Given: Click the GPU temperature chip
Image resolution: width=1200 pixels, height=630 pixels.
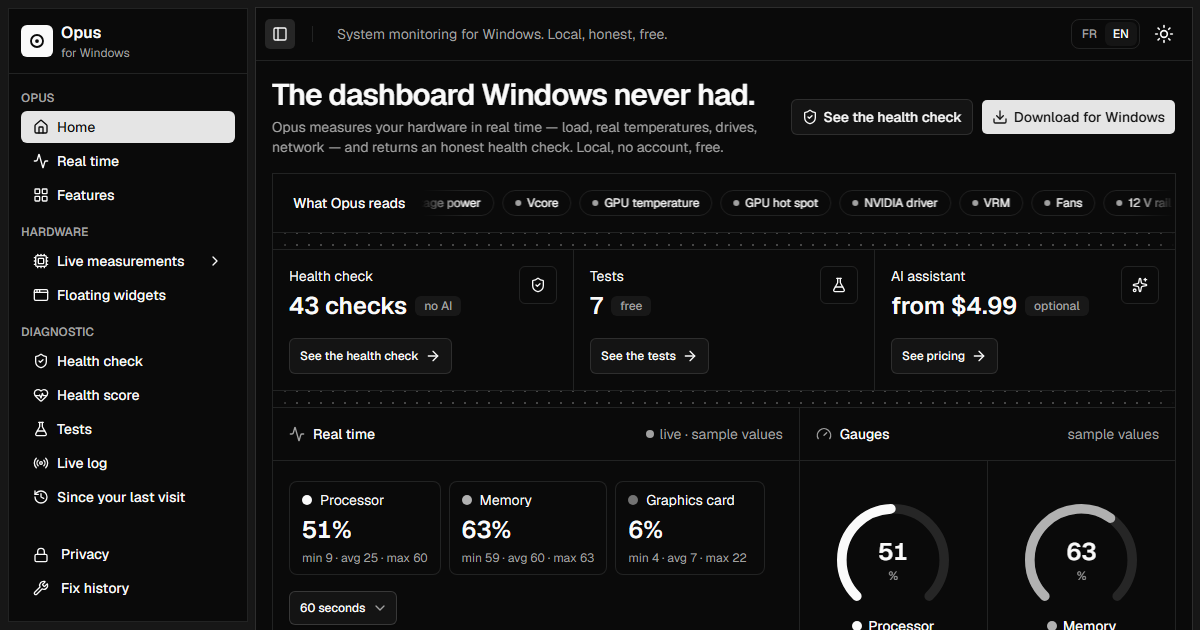Looking at the screenshot, I should pos(646,203).
